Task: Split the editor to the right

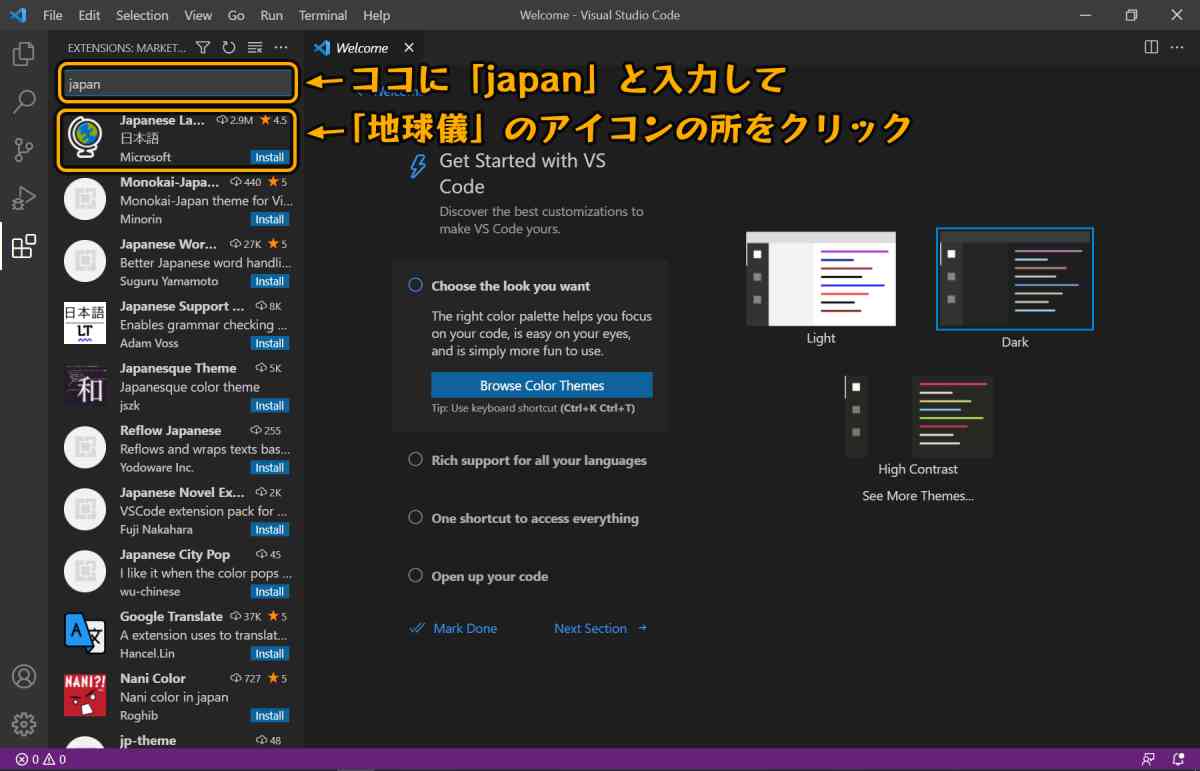Action: pos(1151,47)
